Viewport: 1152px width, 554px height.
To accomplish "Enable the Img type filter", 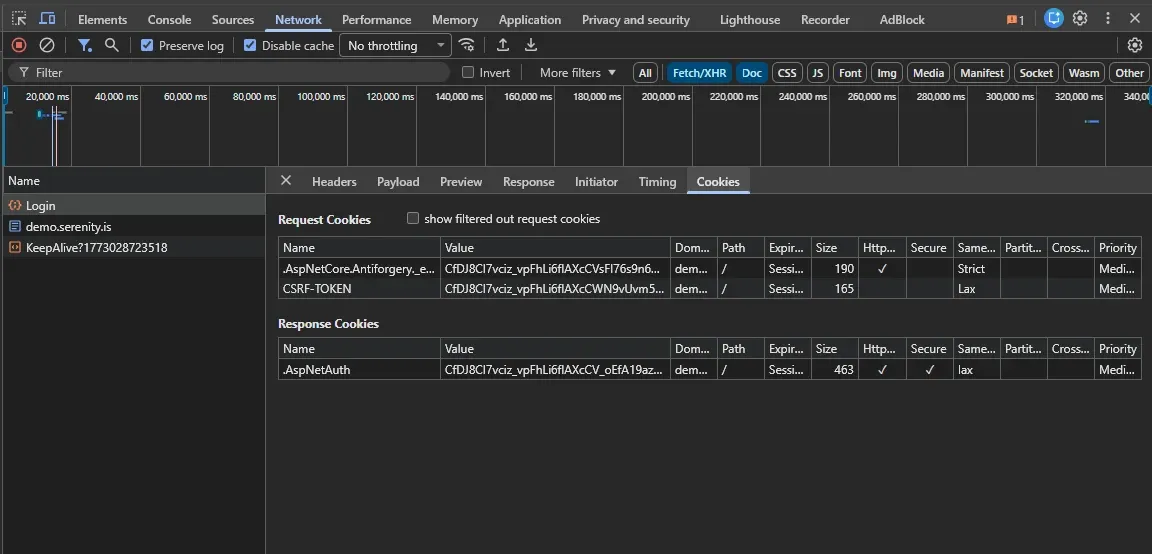I will point(887,73).
